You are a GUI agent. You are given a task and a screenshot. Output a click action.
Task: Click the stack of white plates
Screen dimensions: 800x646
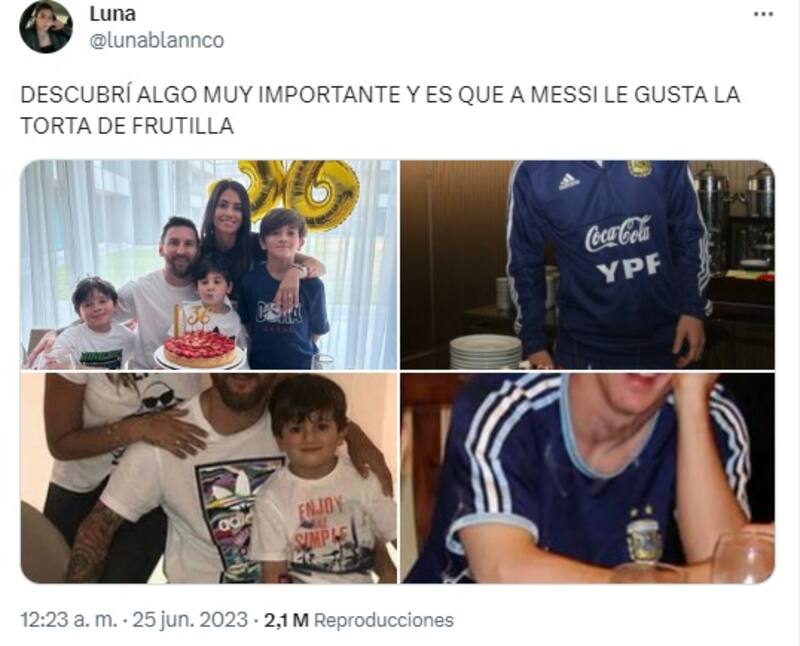485,351
